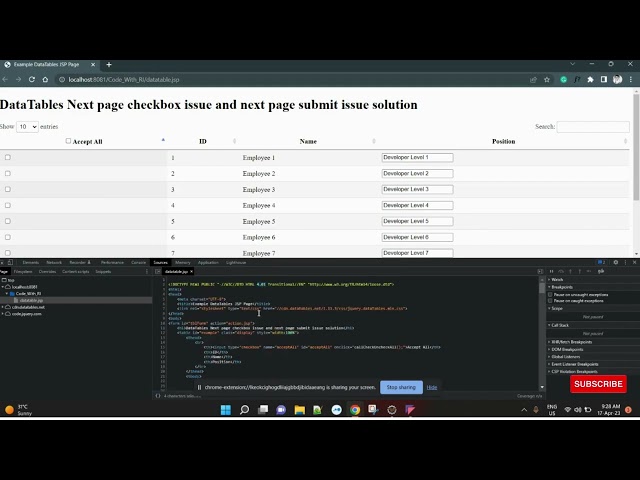This screenshot has height=480, width=640.
Task: Expand DOM Breakpoints section
Action: click(x=566, y=349)
